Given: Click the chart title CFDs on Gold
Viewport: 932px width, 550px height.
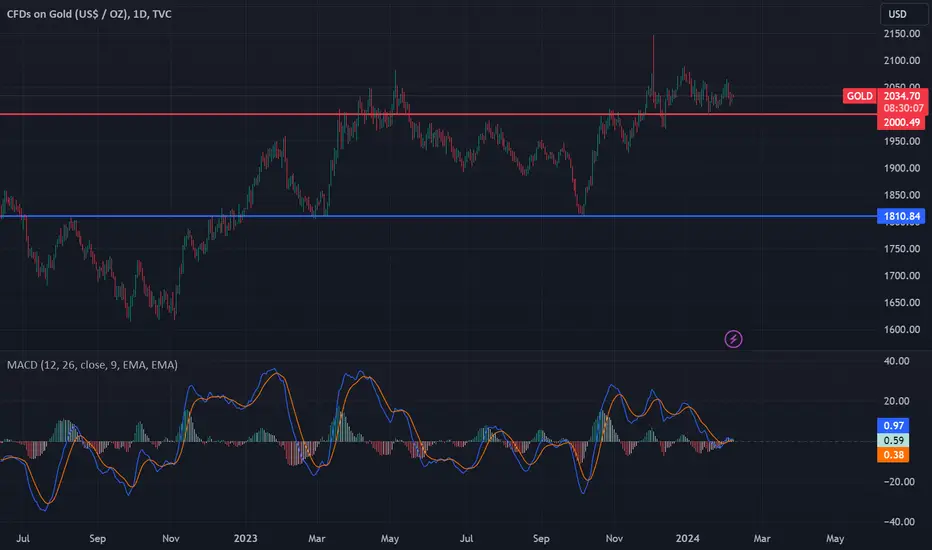Looking at the screenshot, I should [x=89, y=14].
